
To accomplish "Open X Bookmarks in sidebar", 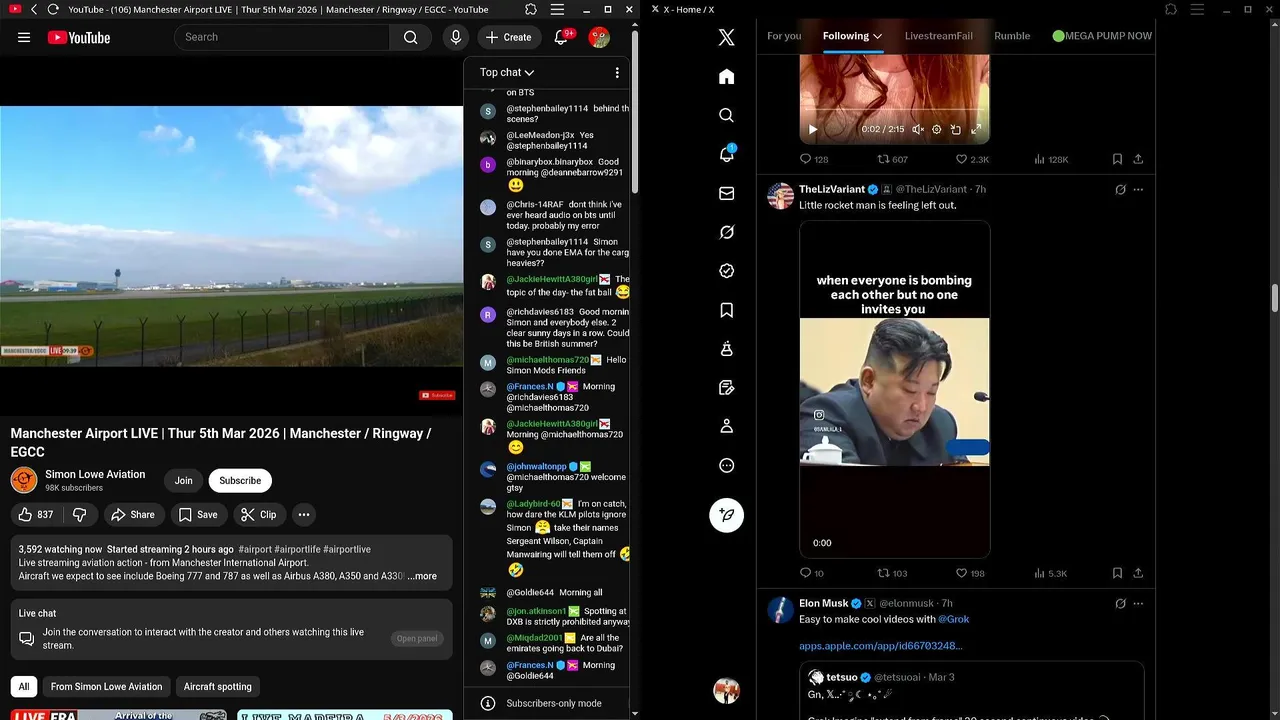I will pos(727,310).
